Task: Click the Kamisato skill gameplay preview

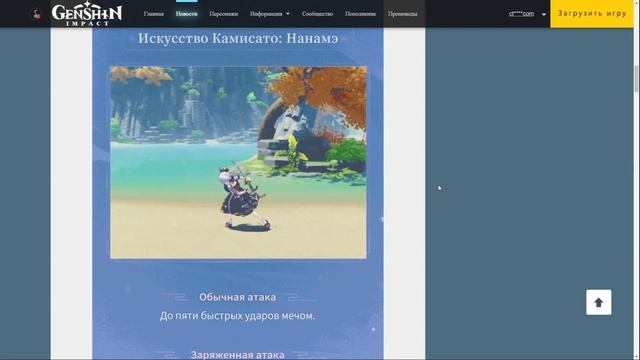Action: click(x=238, y=162)
